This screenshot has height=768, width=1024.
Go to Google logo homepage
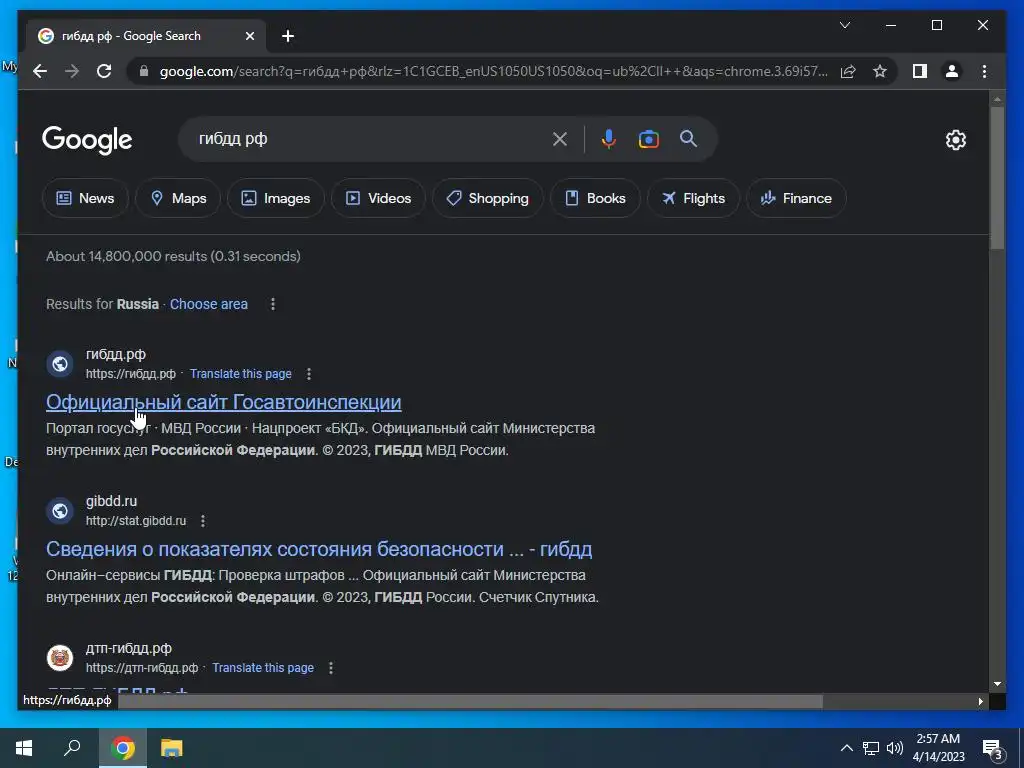(87, 140)
